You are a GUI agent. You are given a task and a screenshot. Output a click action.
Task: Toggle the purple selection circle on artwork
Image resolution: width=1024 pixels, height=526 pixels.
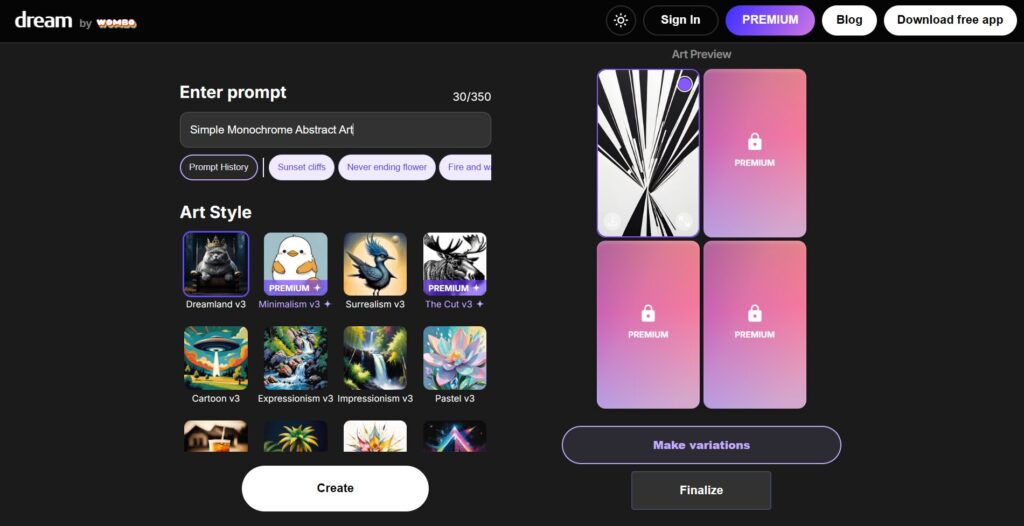pyautogui.click(x=684, y=84)
